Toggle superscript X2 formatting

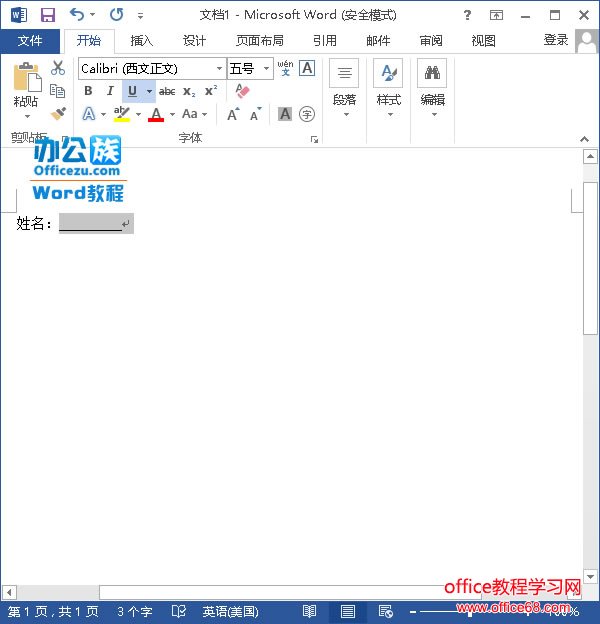pyautogui.click(x=211, y=91)
